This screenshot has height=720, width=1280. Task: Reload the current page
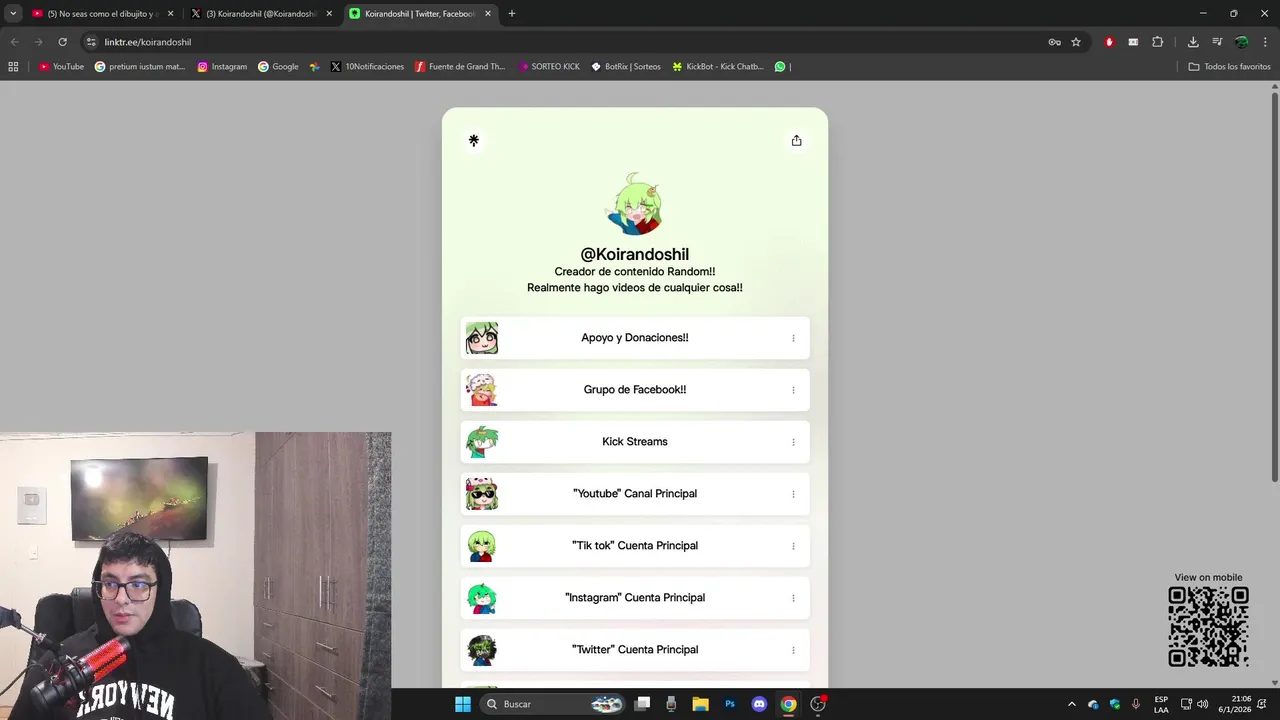[x=62, y=42]
